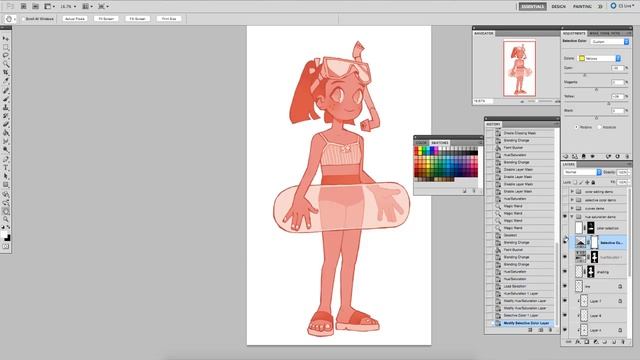Hide the Selective Color layer
The image size is (640, 360).
click(565, 242)
